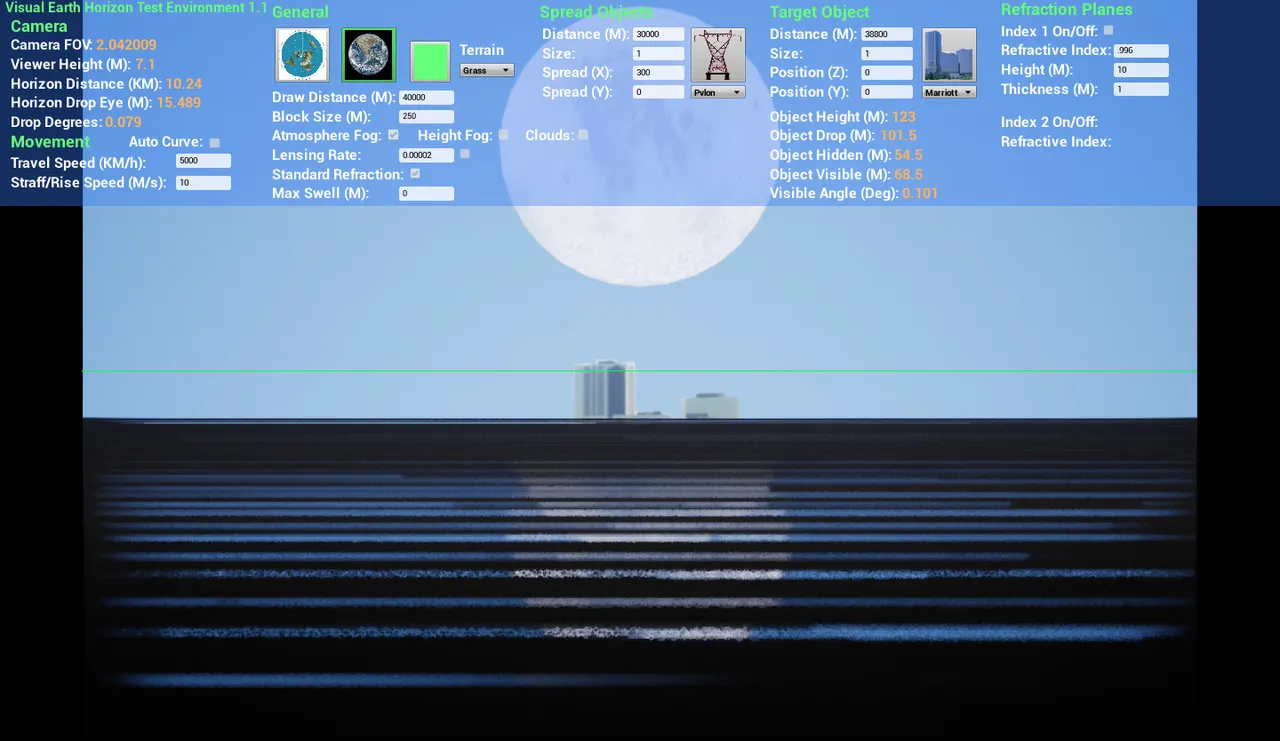Click the Refraction Planes section heading
This screenshot has height=741, width=1280.
(1067, 9)
